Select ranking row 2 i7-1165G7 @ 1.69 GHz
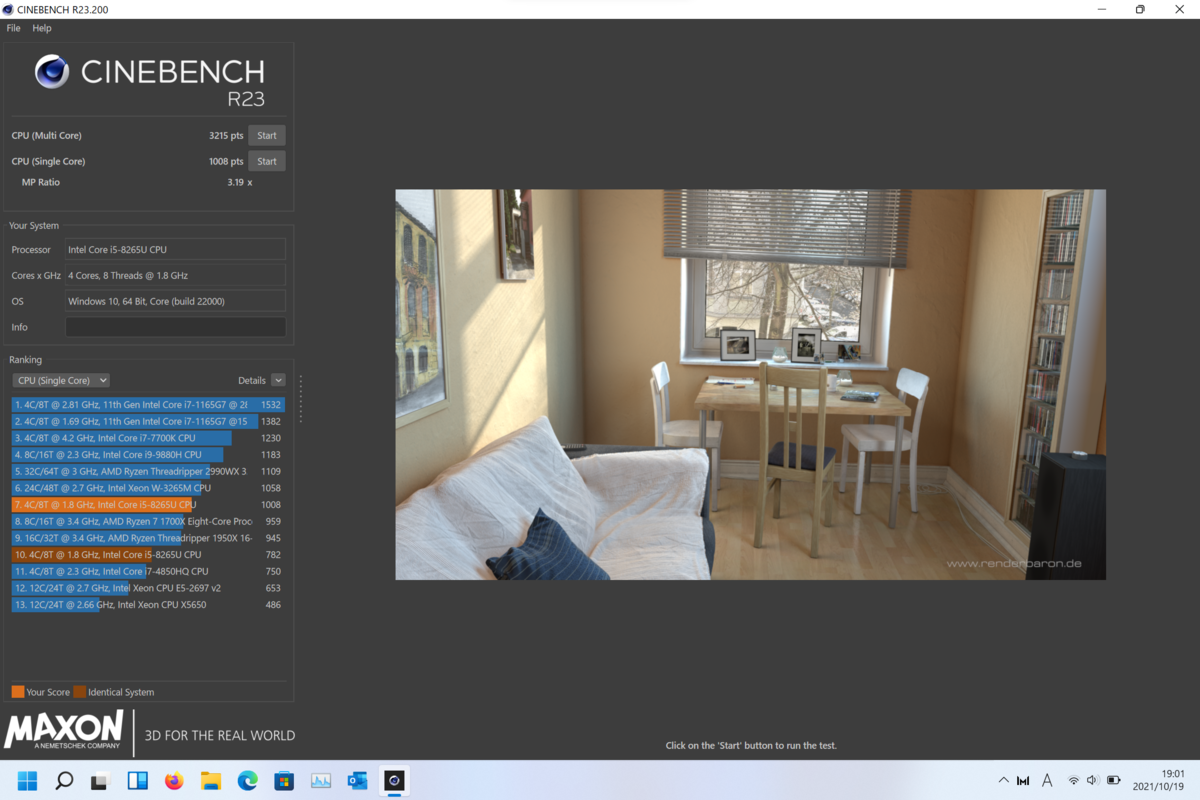 tap(148, 422)
